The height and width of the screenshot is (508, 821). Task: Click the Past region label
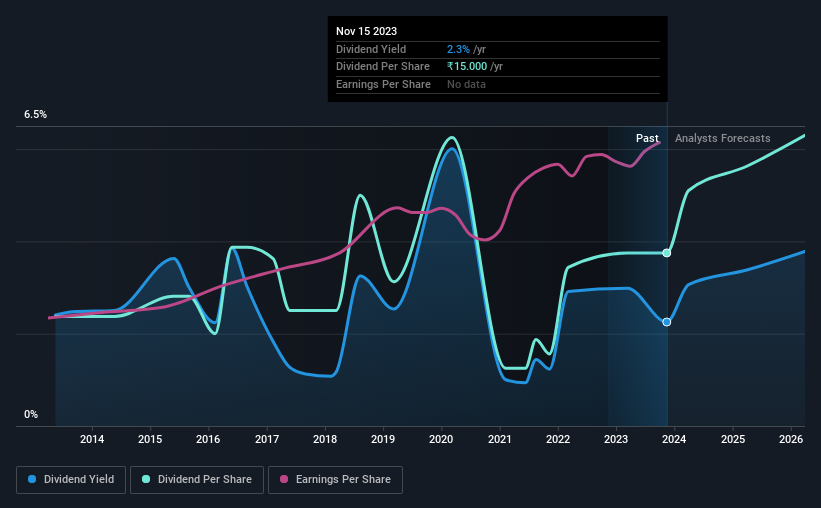pos(647,138)
